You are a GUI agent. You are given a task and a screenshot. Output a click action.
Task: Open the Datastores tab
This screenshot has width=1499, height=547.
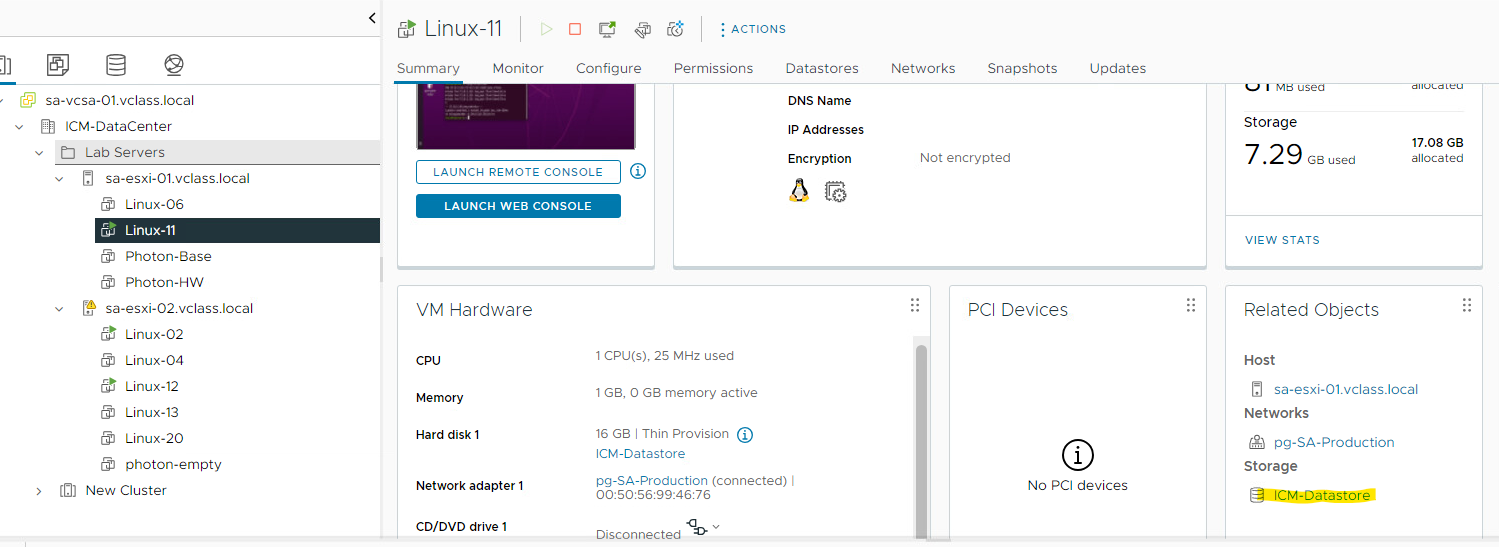[822, 68]
